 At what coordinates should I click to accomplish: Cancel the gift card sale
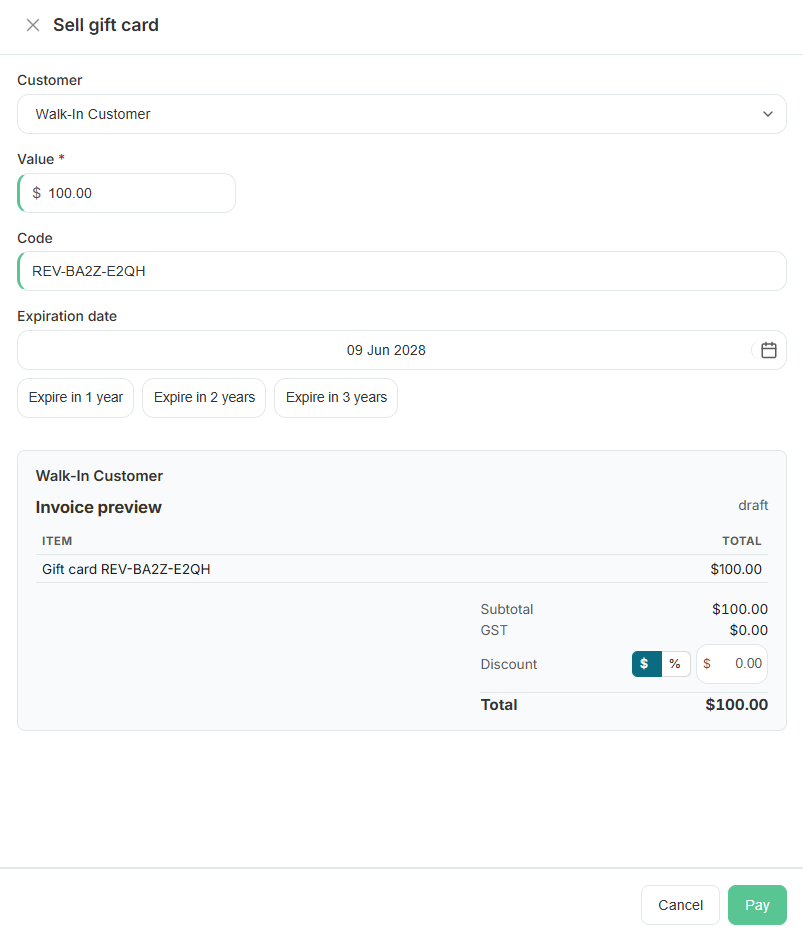pyautogui.click(x=680, y=905)
